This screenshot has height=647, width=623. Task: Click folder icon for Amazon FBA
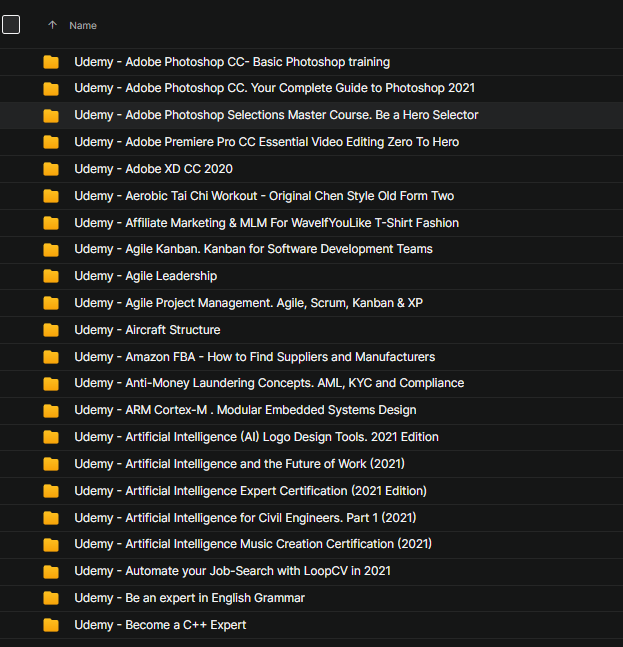pos(51,357)
